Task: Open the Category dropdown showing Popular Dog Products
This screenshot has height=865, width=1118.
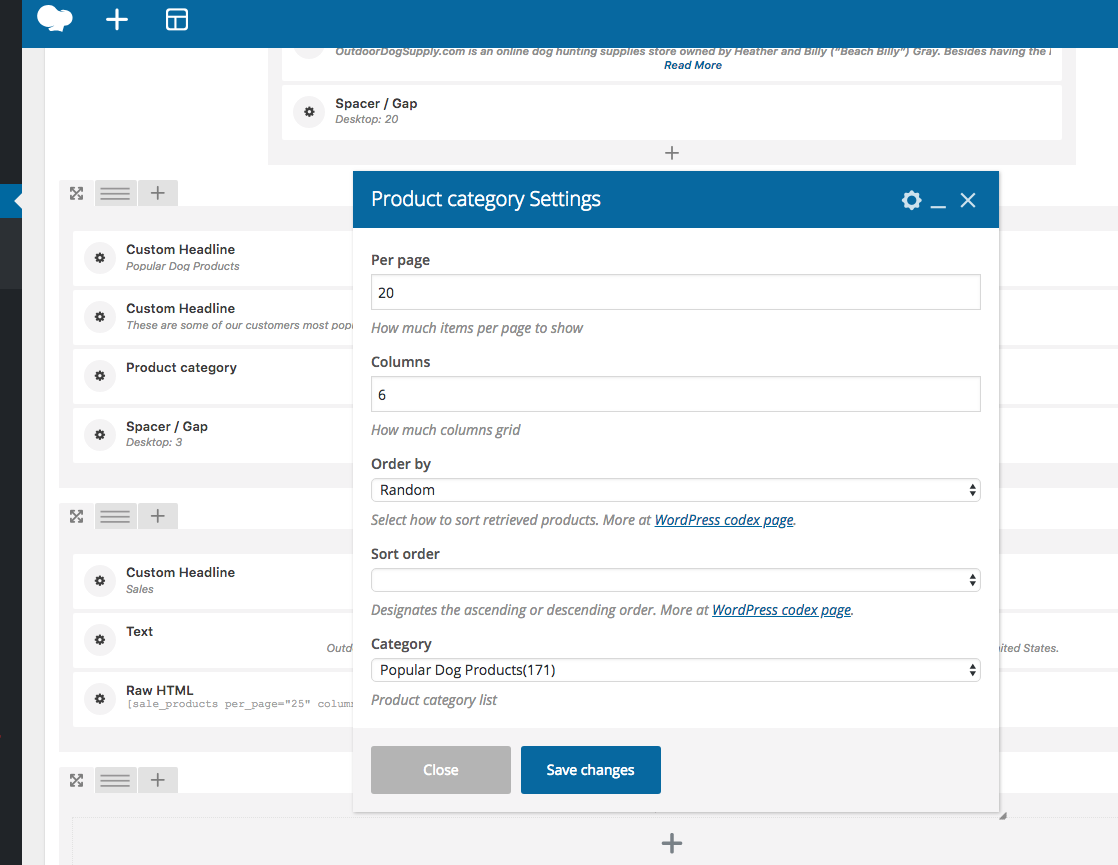Action: pos(675,670)
